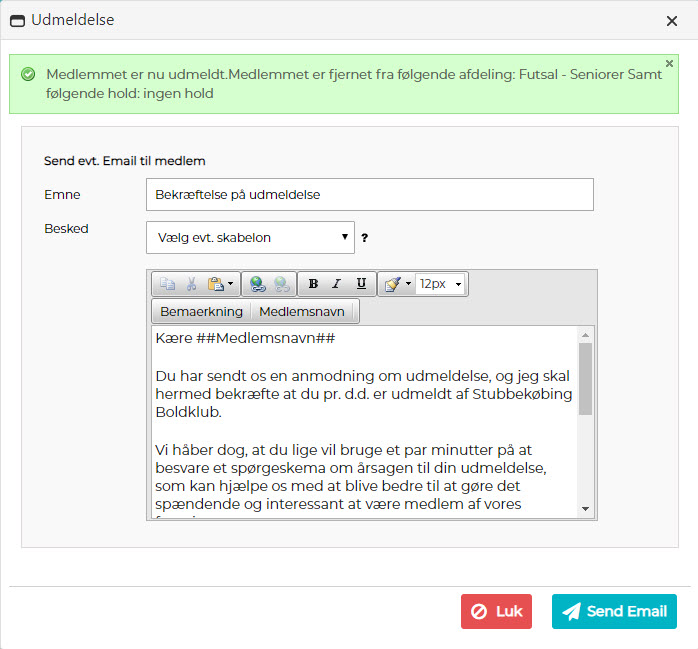Click the Cut scissors icon
698x649 pixels.
[191, 284]
